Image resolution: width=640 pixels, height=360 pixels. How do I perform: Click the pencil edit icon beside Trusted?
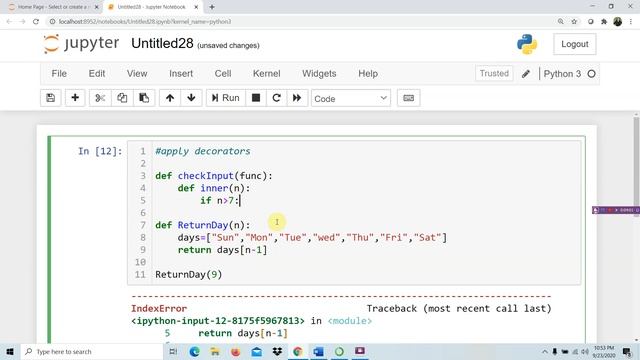(x=526, y=74)
